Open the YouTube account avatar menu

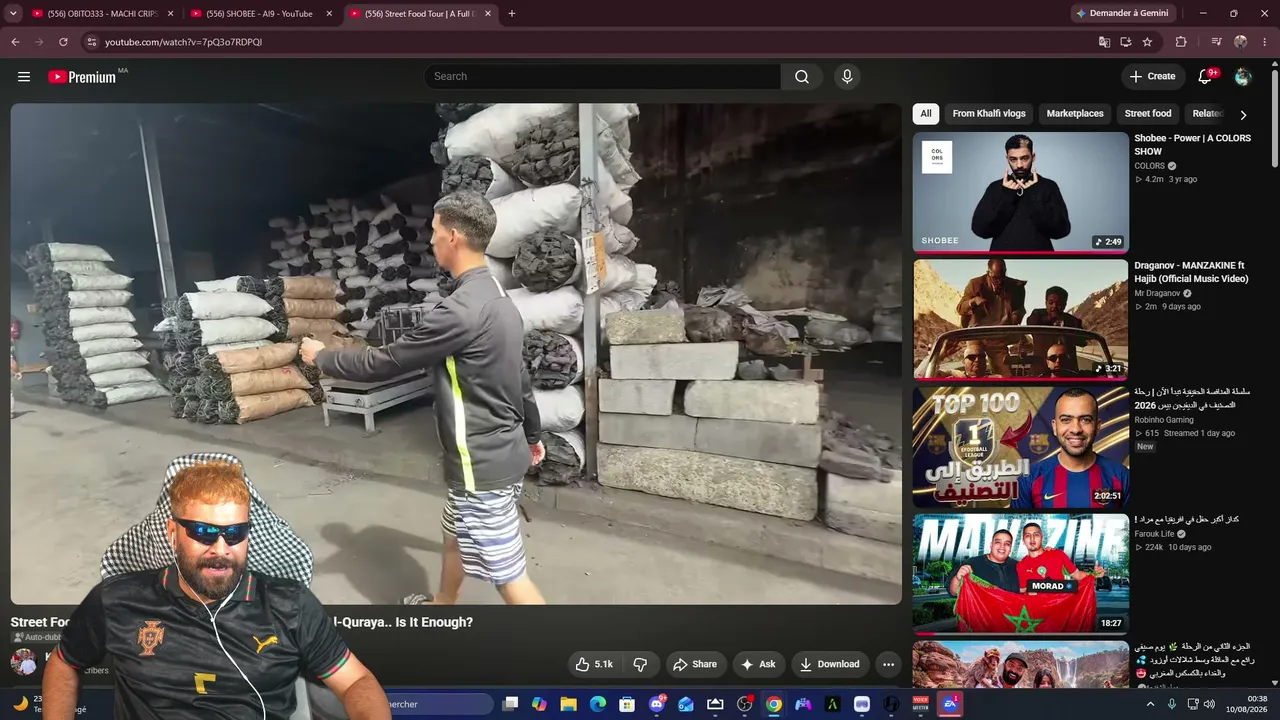click(x=1243, y=77)
